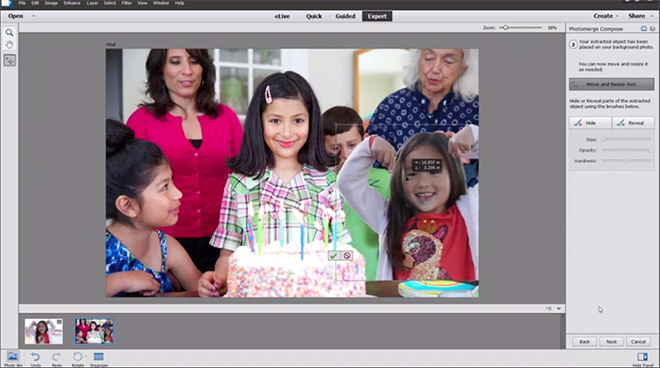Switch to Expert edit mode

(377, 16)
